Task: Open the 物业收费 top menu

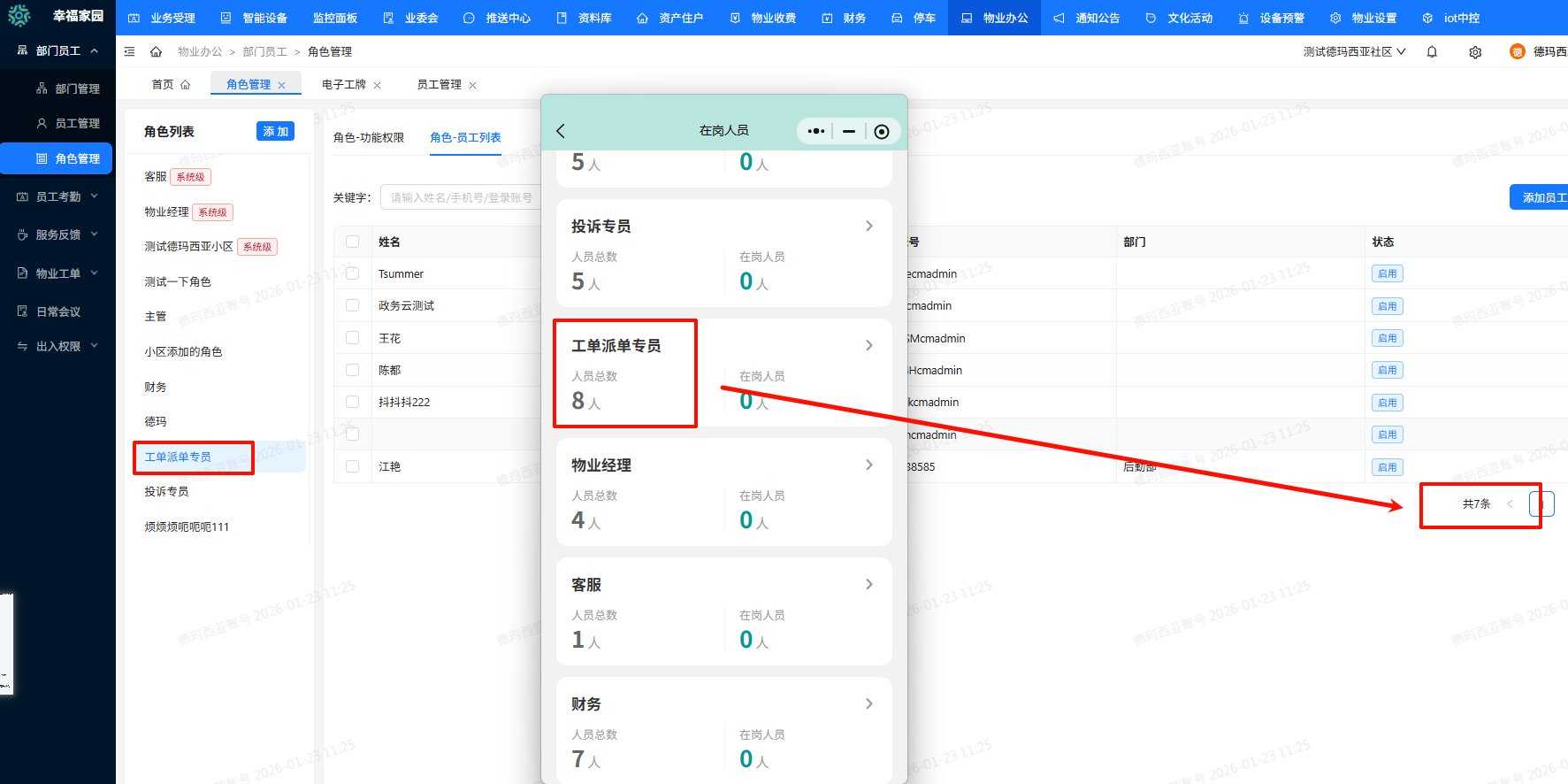Action: pos(763,18)
